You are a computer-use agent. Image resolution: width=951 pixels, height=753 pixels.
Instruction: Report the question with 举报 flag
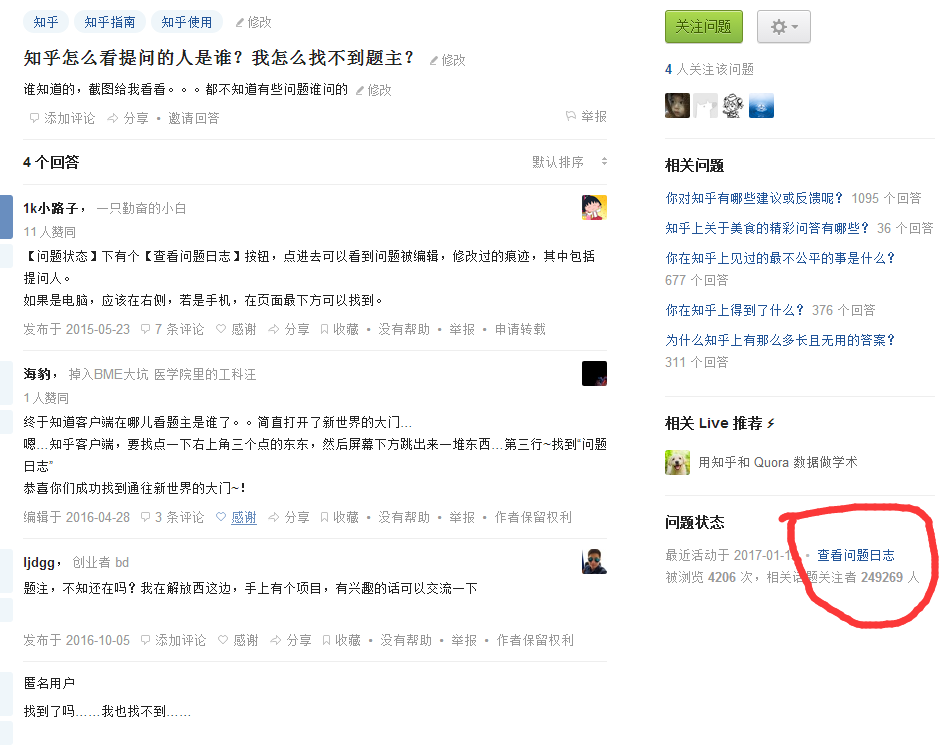586,116
